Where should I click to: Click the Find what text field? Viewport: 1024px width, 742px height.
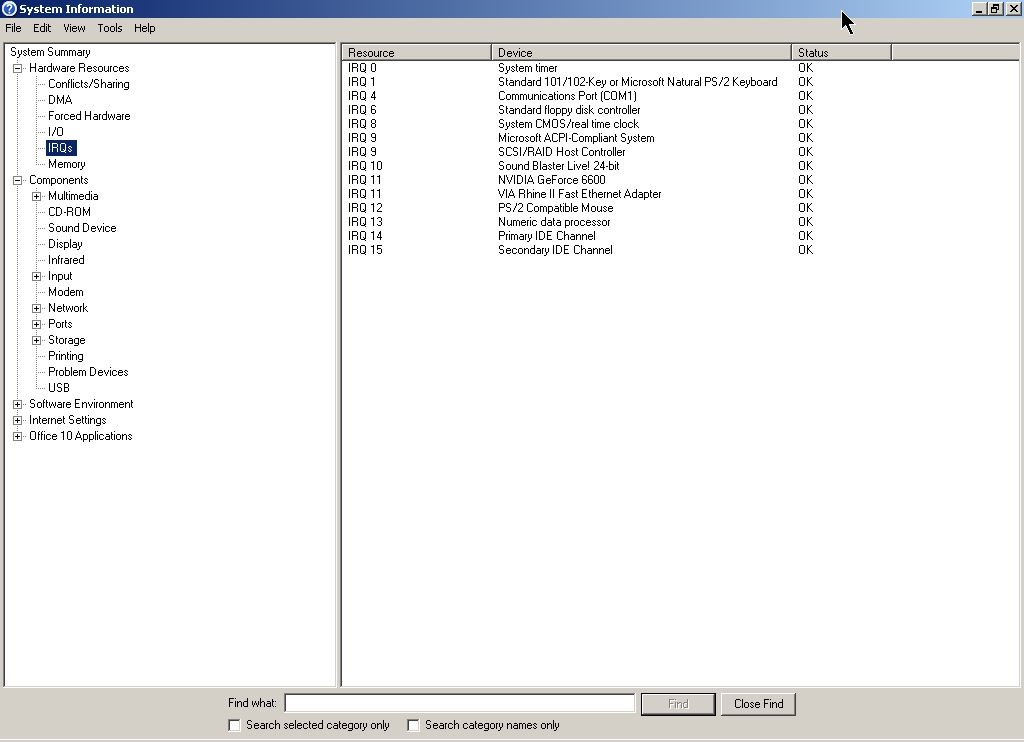tap(460, 703)
